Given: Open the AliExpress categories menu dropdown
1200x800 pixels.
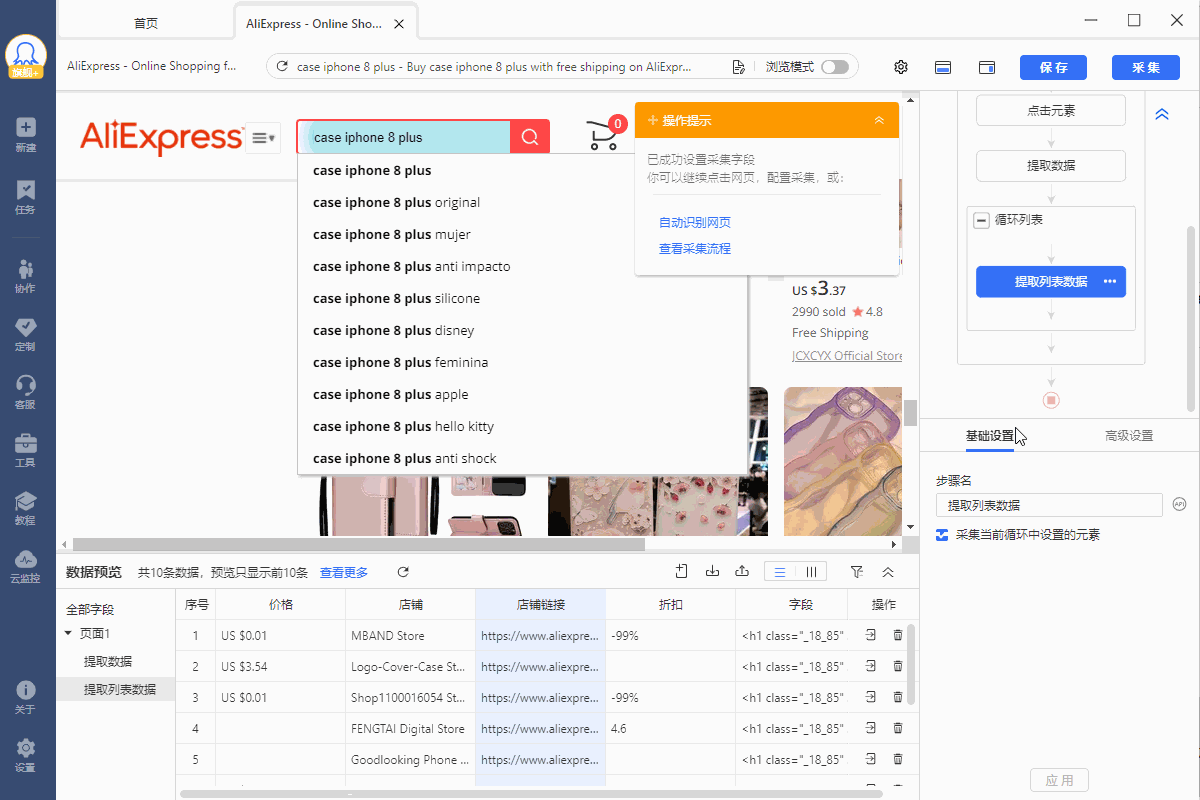Looking at the screenshot, I should (263, 137).
